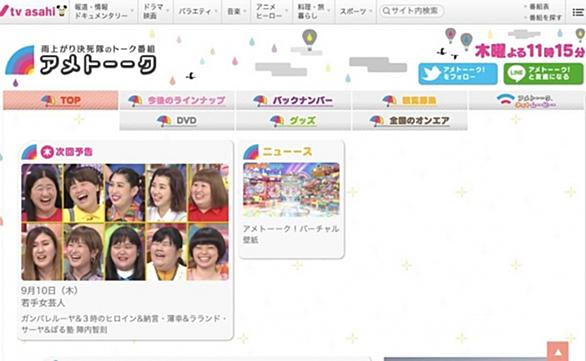Open the バーチャル壁紙 news thumbnail
This screenshot has width=586, height=361.
pos(292,189)
